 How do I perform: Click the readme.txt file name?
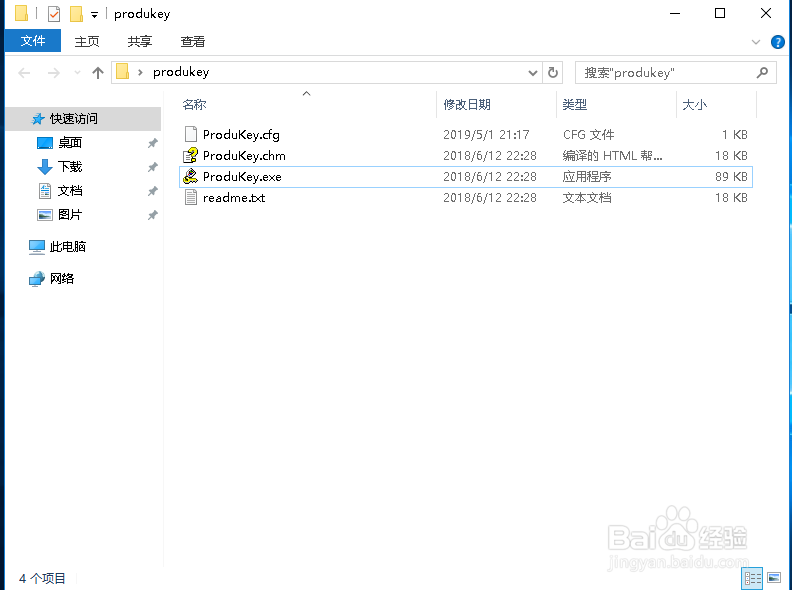click(234, 198)
